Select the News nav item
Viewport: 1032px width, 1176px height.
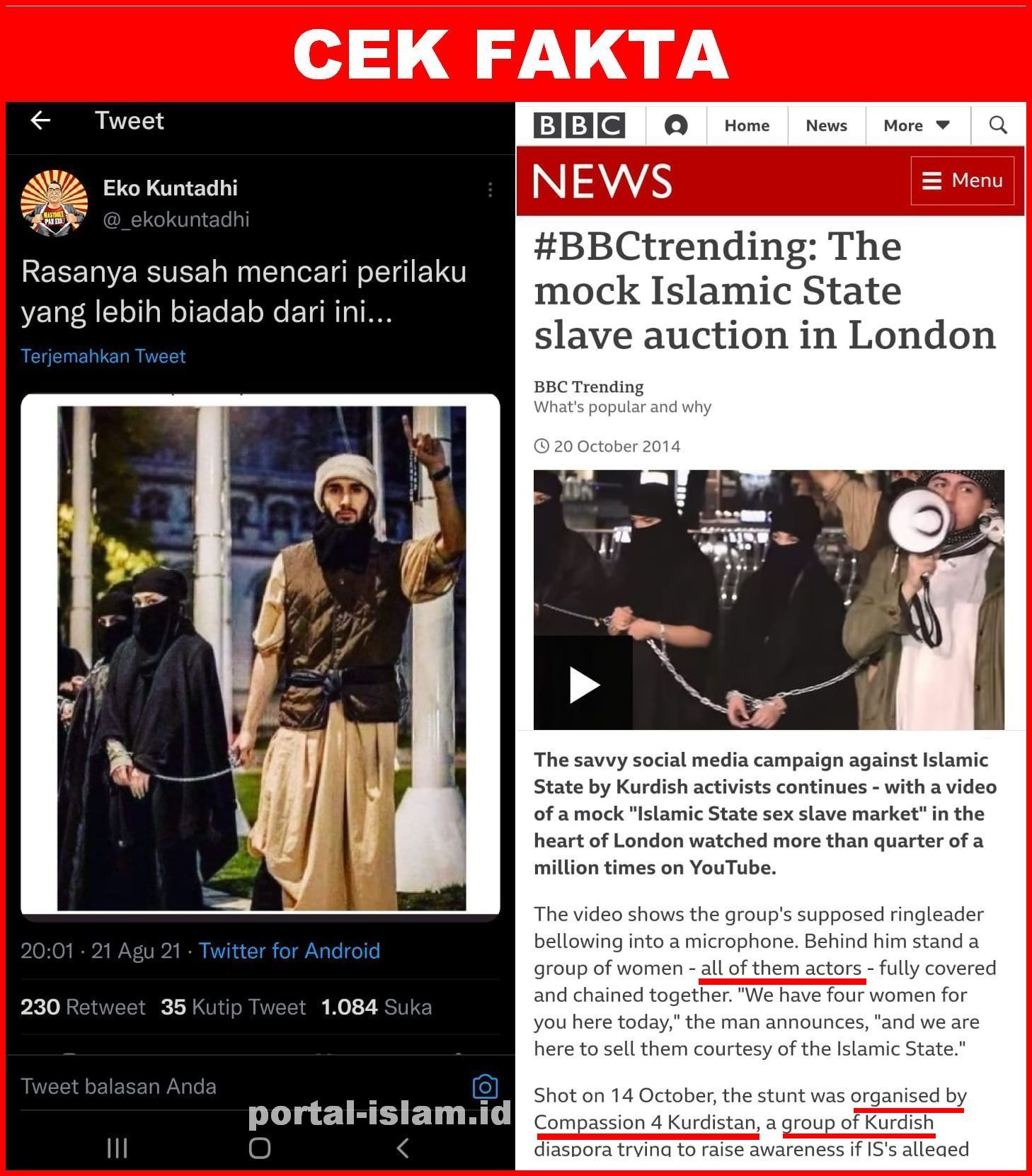click(826, 125)
